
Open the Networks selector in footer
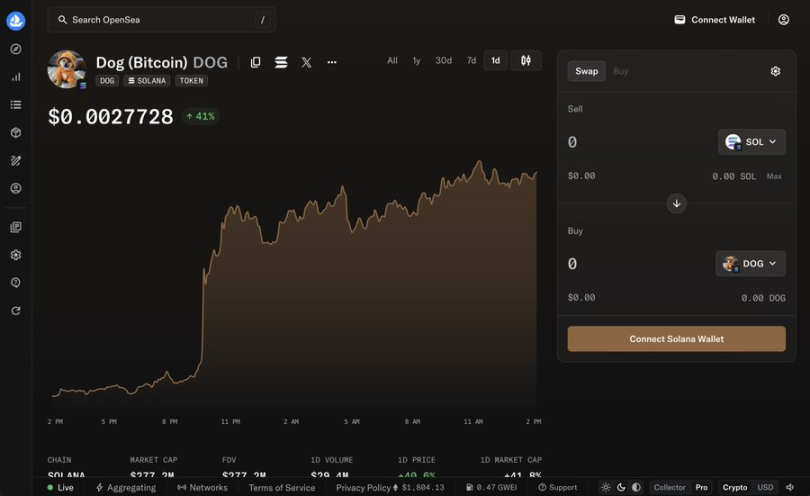tap(202, 487)
